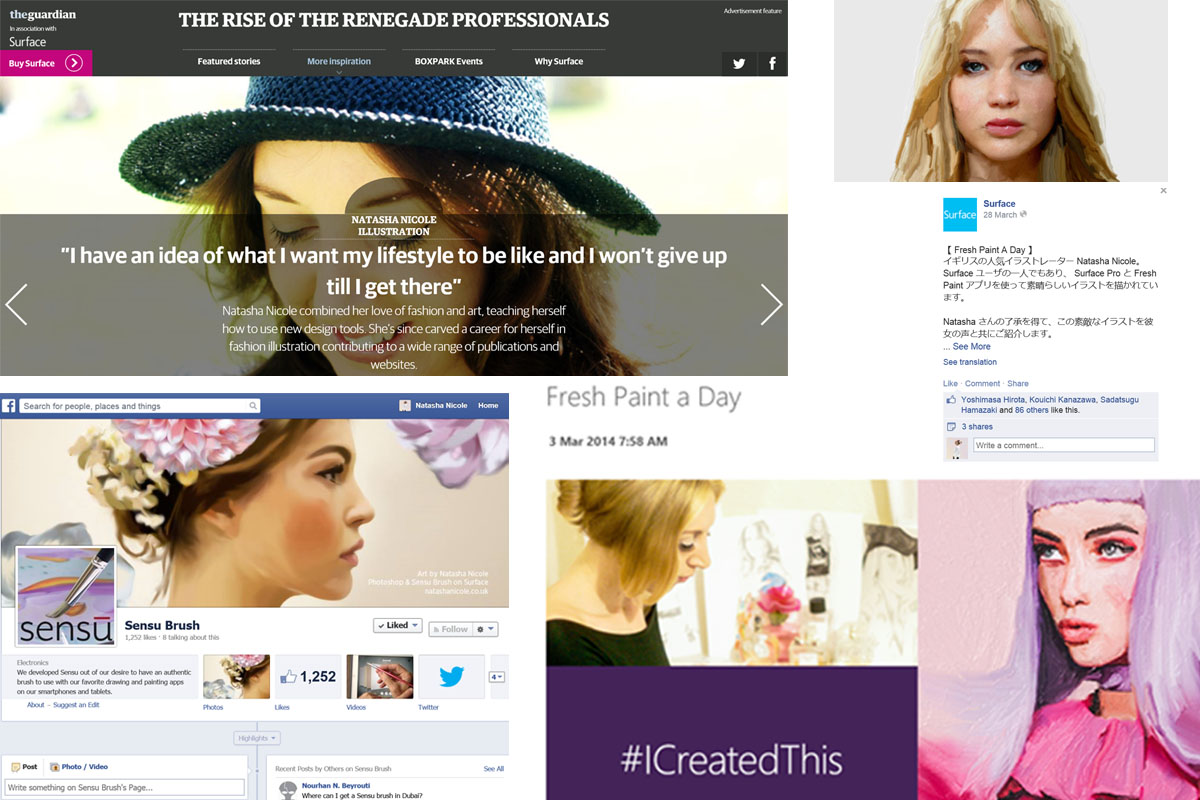Open the Liked dropdown on Sensu Brush
1200x800 pixels.
(398, 625)
